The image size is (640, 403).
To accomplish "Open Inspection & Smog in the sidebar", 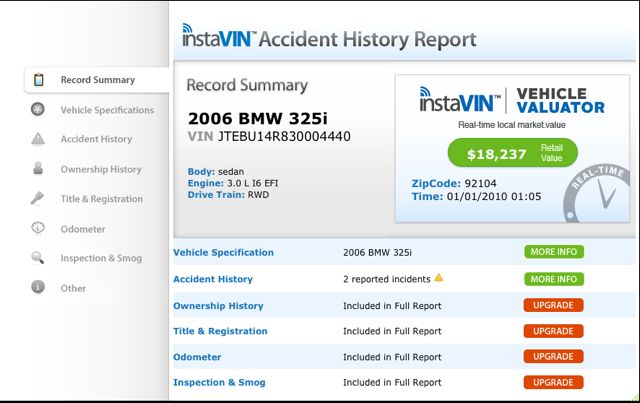I will point(101,258).
